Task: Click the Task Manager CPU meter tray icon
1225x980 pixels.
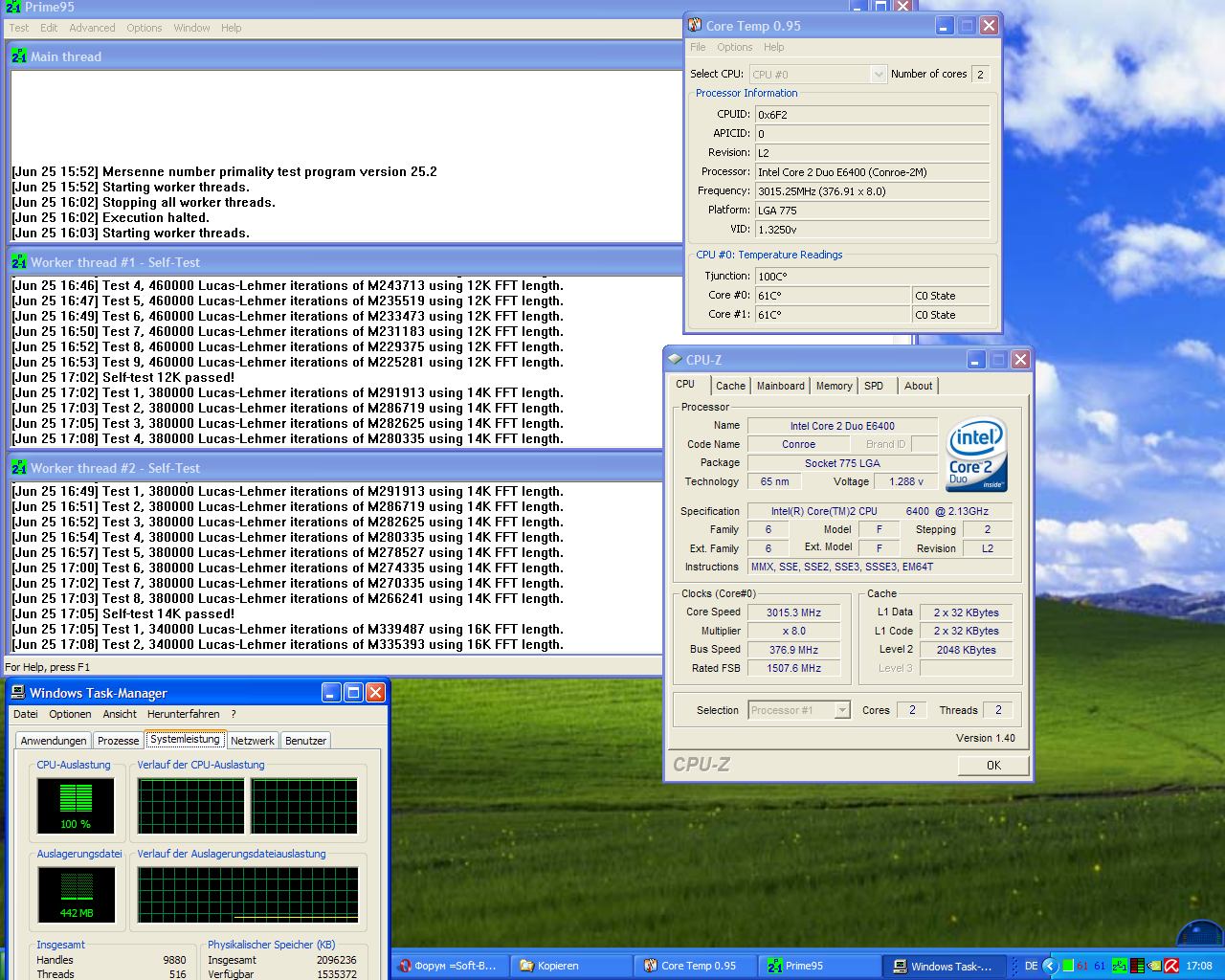Action: point(1137,966)
